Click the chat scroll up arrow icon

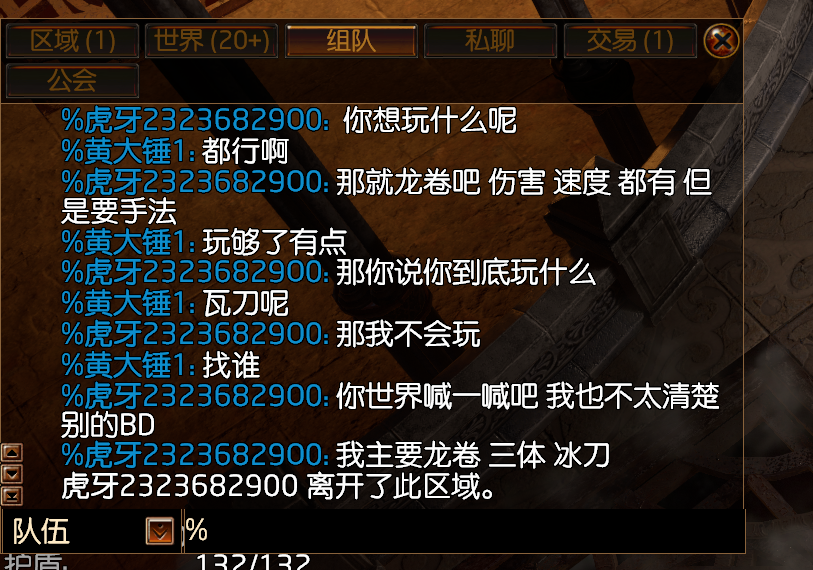coord(12,452)
